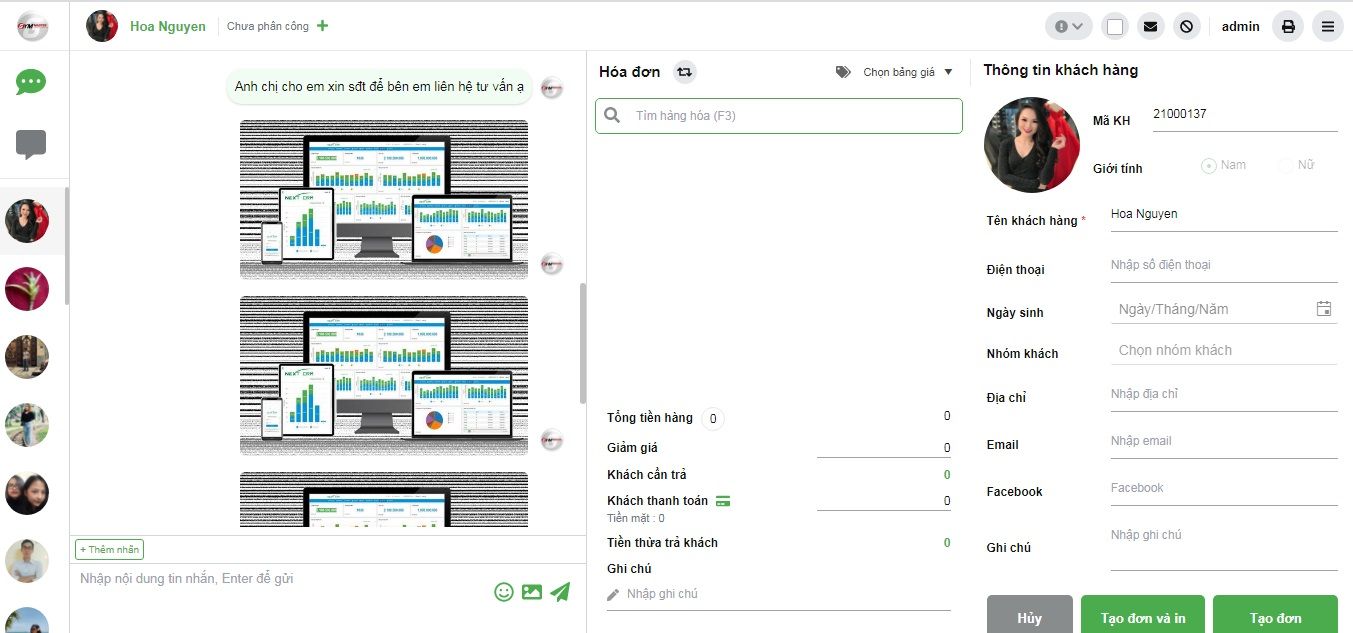Expand the Chọn bảng giá dropdown

895,72
